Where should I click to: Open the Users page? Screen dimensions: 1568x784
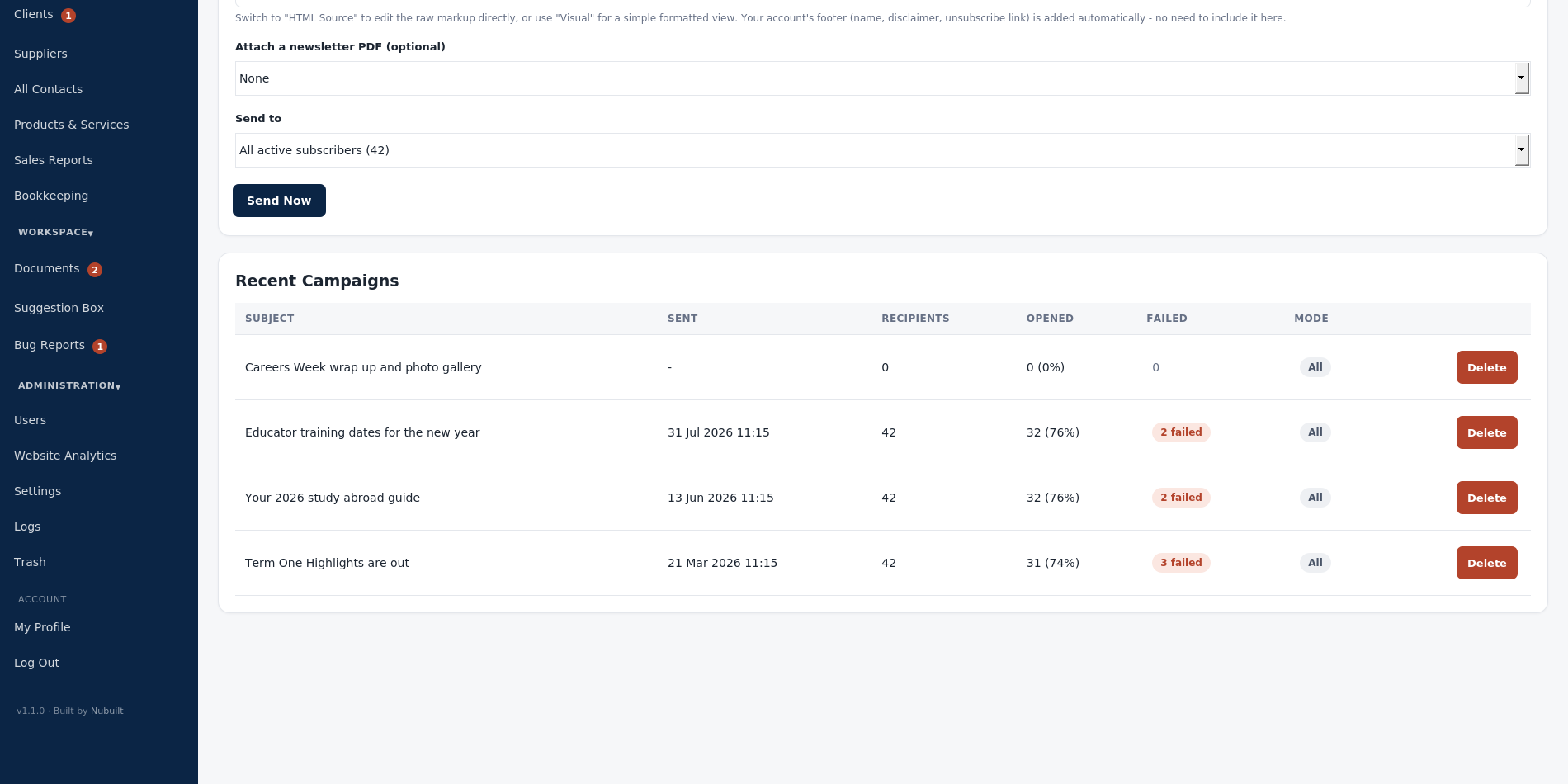30,420
